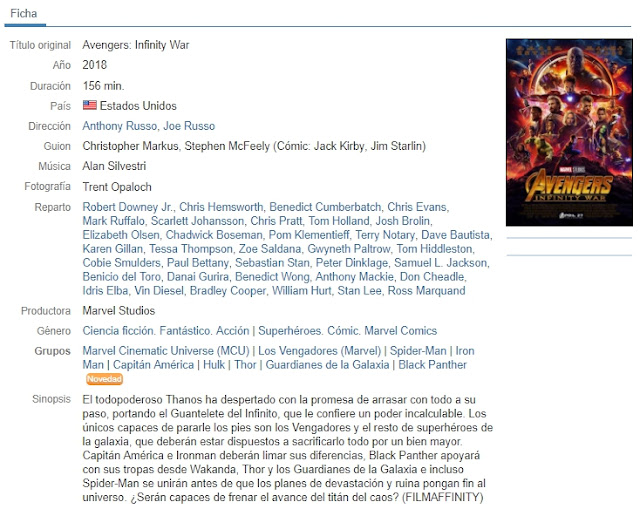Screen dimensions: 640x509
Task: Open Chris Hemsworth actor page
Action: (221, 207)
